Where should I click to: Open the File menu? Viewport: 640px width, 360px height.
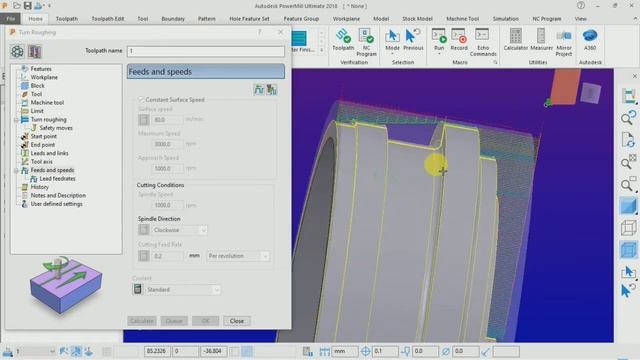11,19
